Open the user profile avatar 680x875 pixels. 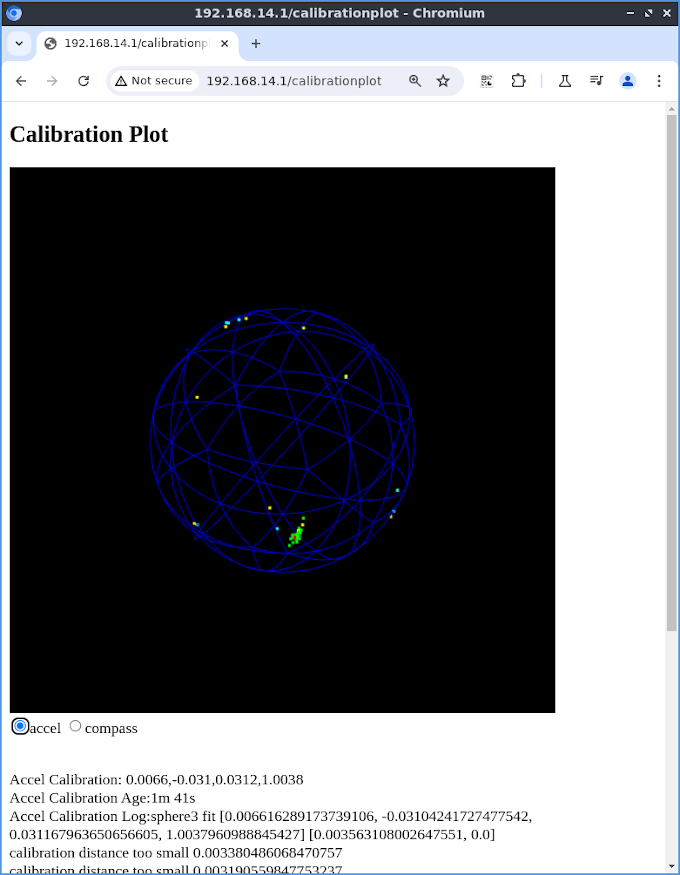point(627,81)
